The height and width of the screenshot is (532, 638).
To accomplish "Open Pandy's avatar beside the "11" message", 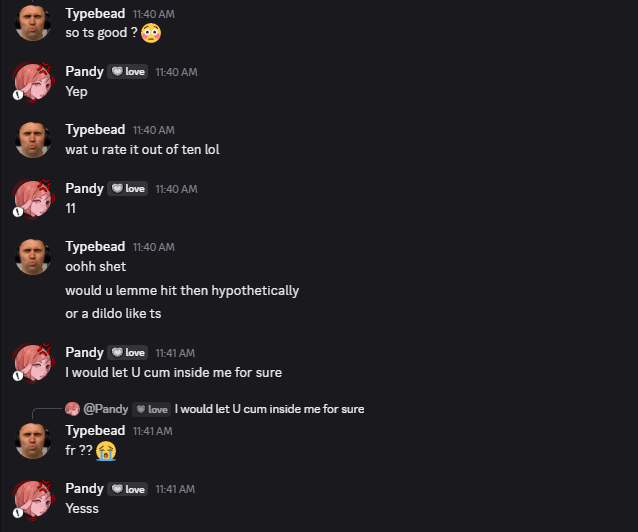I will coord(33,198).
